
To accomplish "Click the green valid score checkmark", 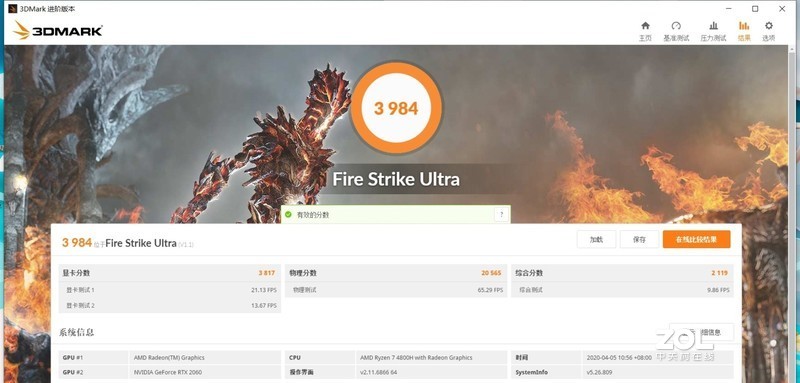I will coord(288,215).
